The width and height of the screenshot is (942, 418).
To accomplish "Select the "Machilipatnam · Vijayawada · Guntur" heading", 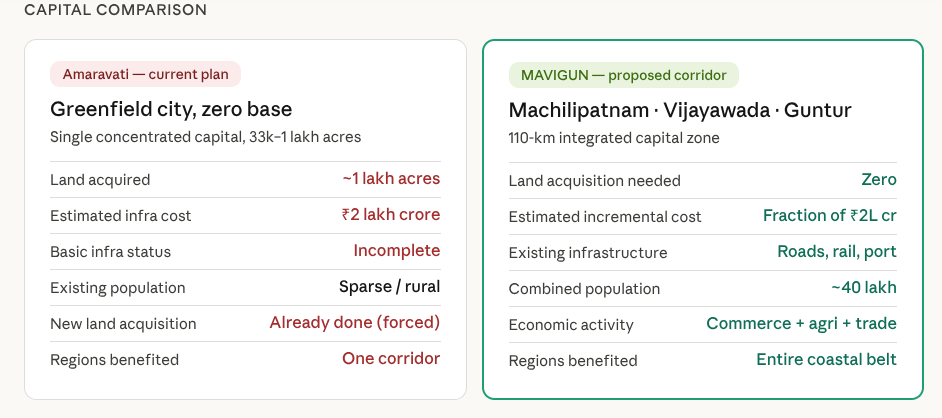I will (679, 110).
